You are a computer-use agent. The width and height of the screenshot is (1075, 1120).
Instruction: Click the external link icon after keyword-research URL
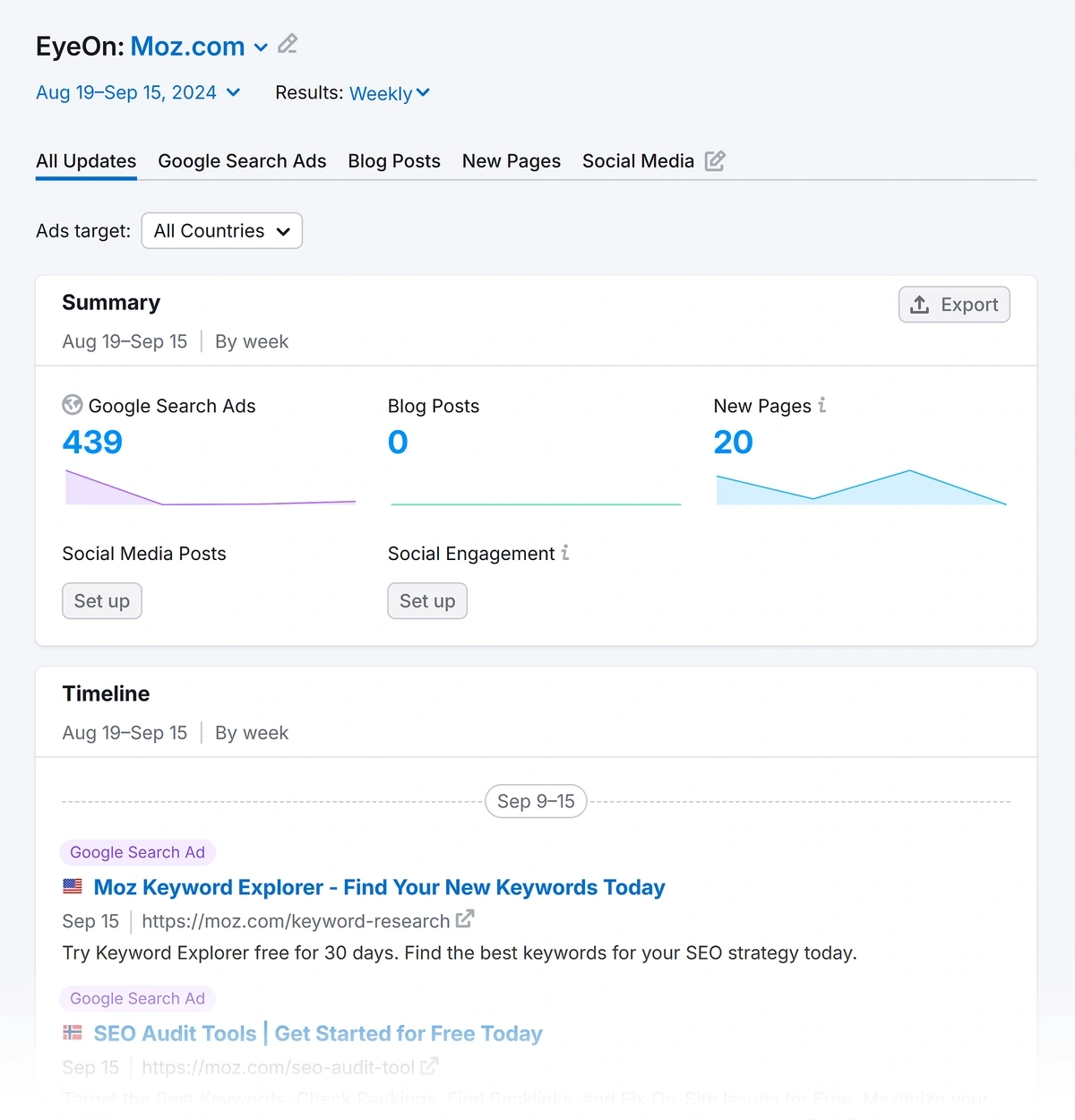coord(464,919)
